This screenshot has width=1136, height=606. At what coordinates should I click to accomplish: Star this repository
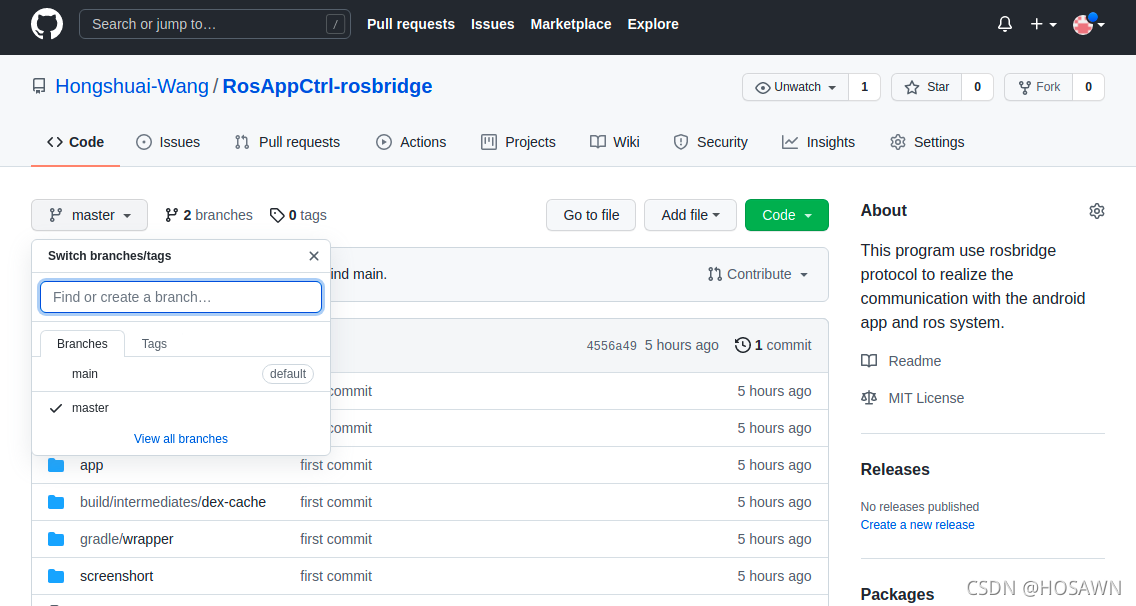coord(927,87)
